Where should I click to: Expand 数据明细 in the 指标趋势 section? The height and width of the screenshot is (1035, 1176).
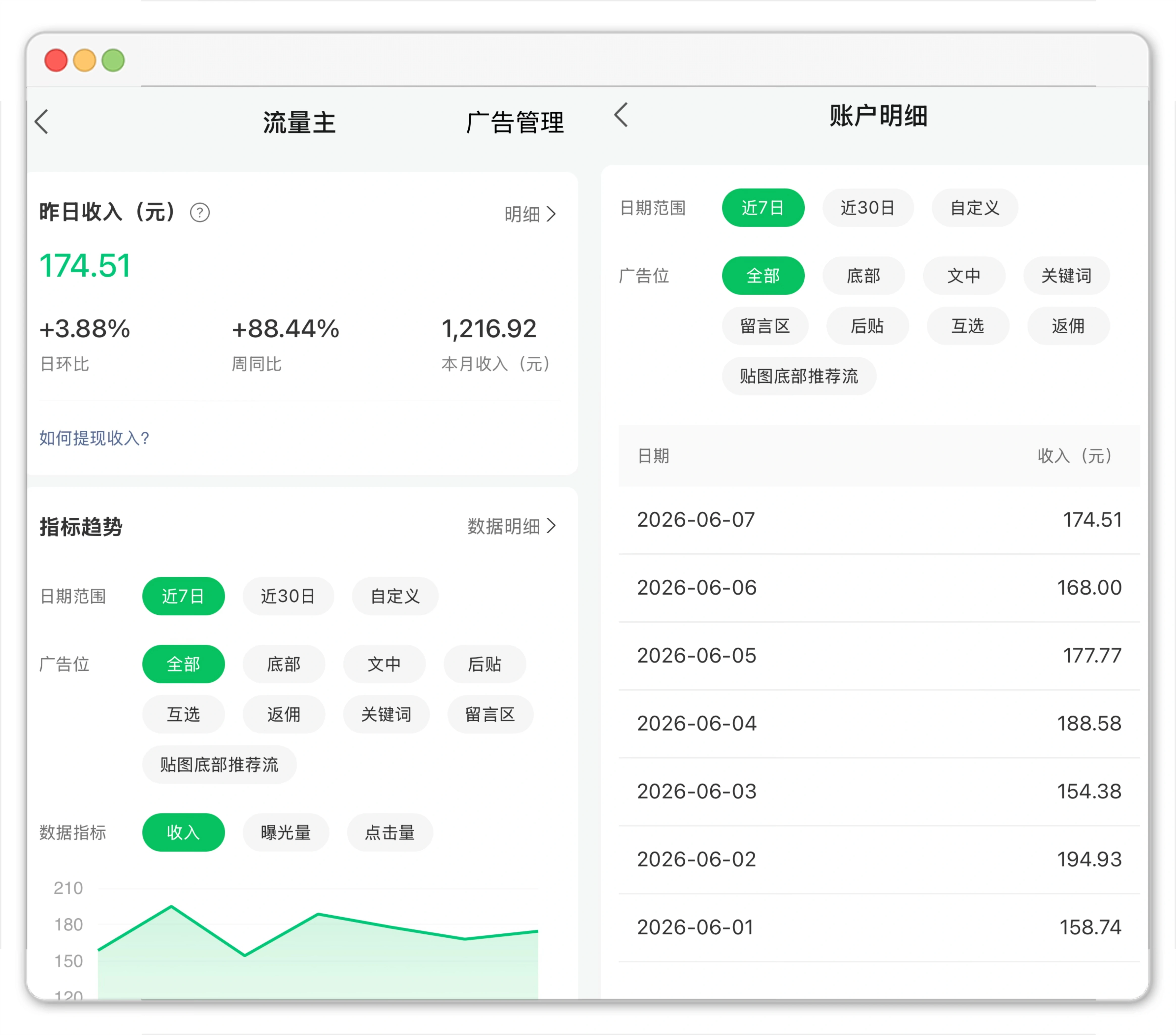pyautogui.click(x=512, y=526)
